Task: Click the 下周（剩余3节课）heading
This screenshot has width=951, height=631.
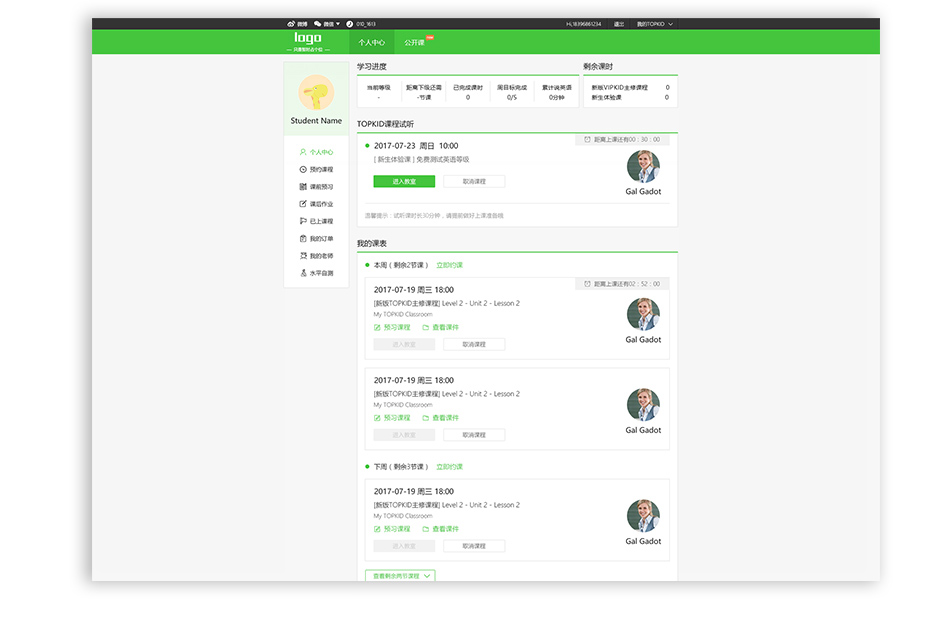Action: pos(401,467)
